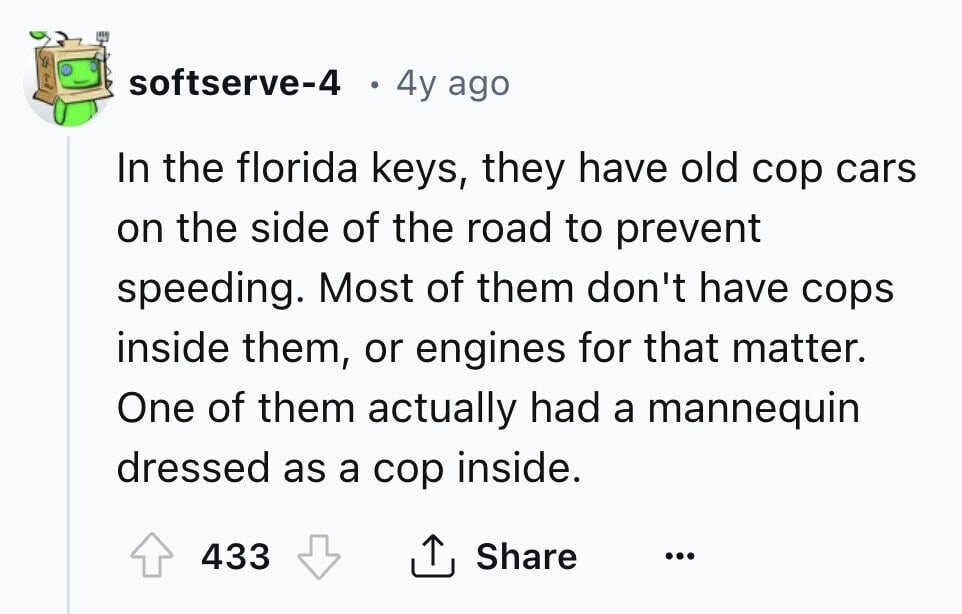Viewport: 962px width, 614px height.
Task: Open the three-dot more options menu
Action: tap(680, 557)
